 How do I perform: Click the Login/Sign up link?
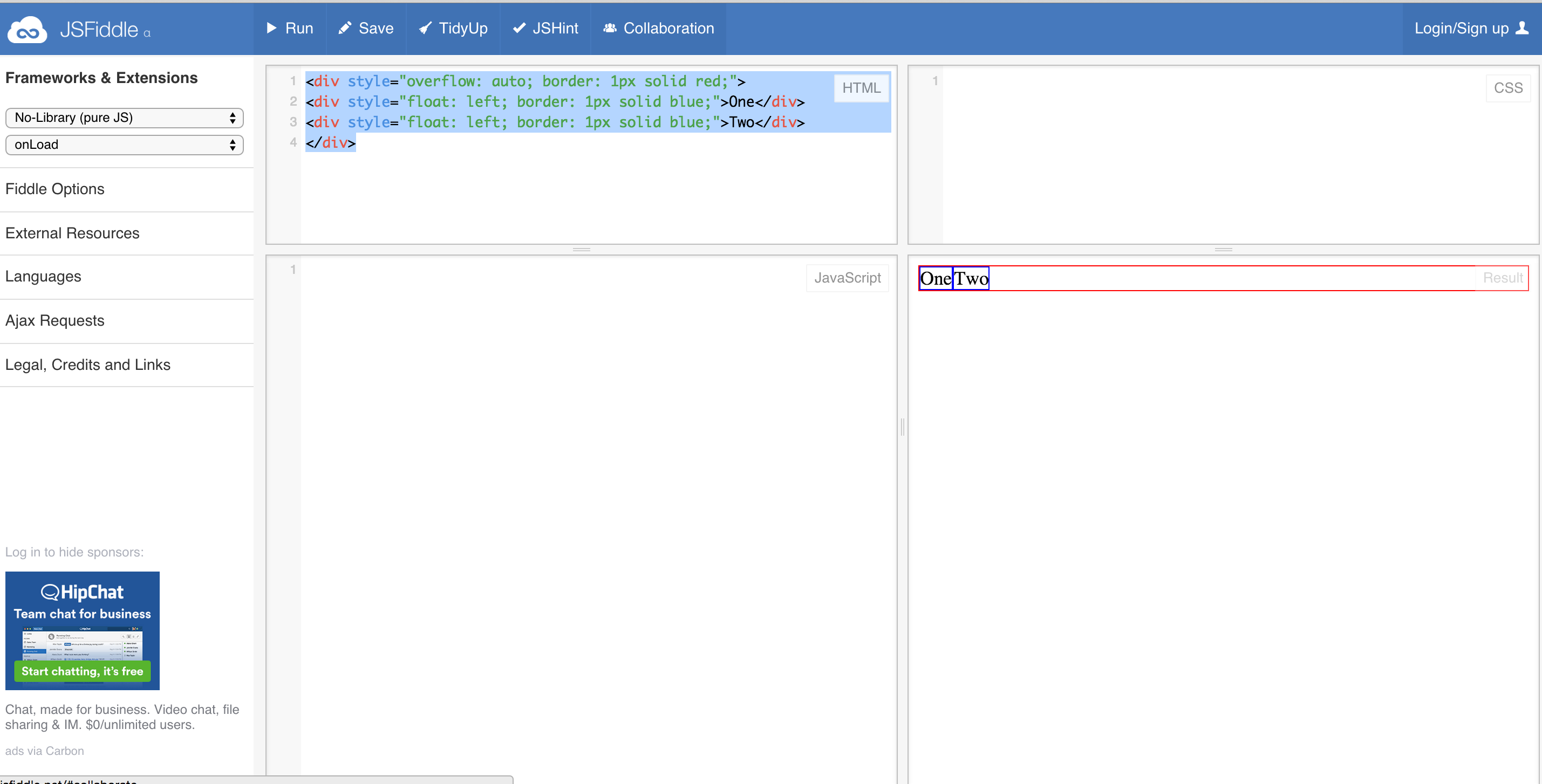(1461, 28)
